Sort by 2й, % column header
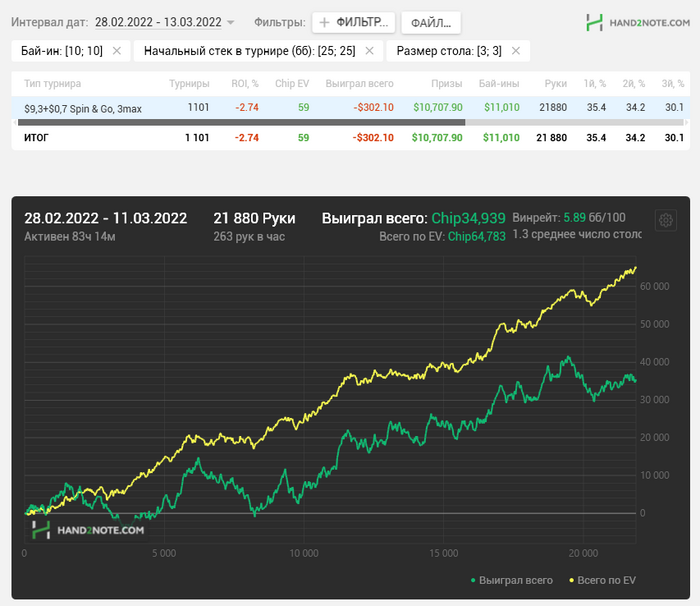 click(634, 84)
